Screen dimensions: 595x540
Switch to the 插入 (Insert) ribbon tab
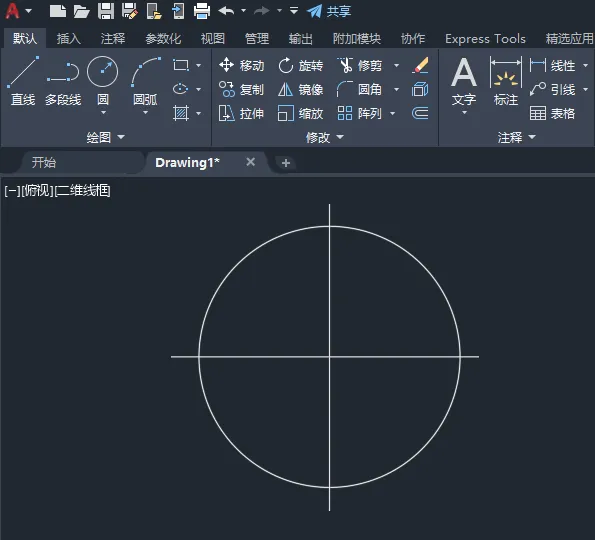pos(69,39)
